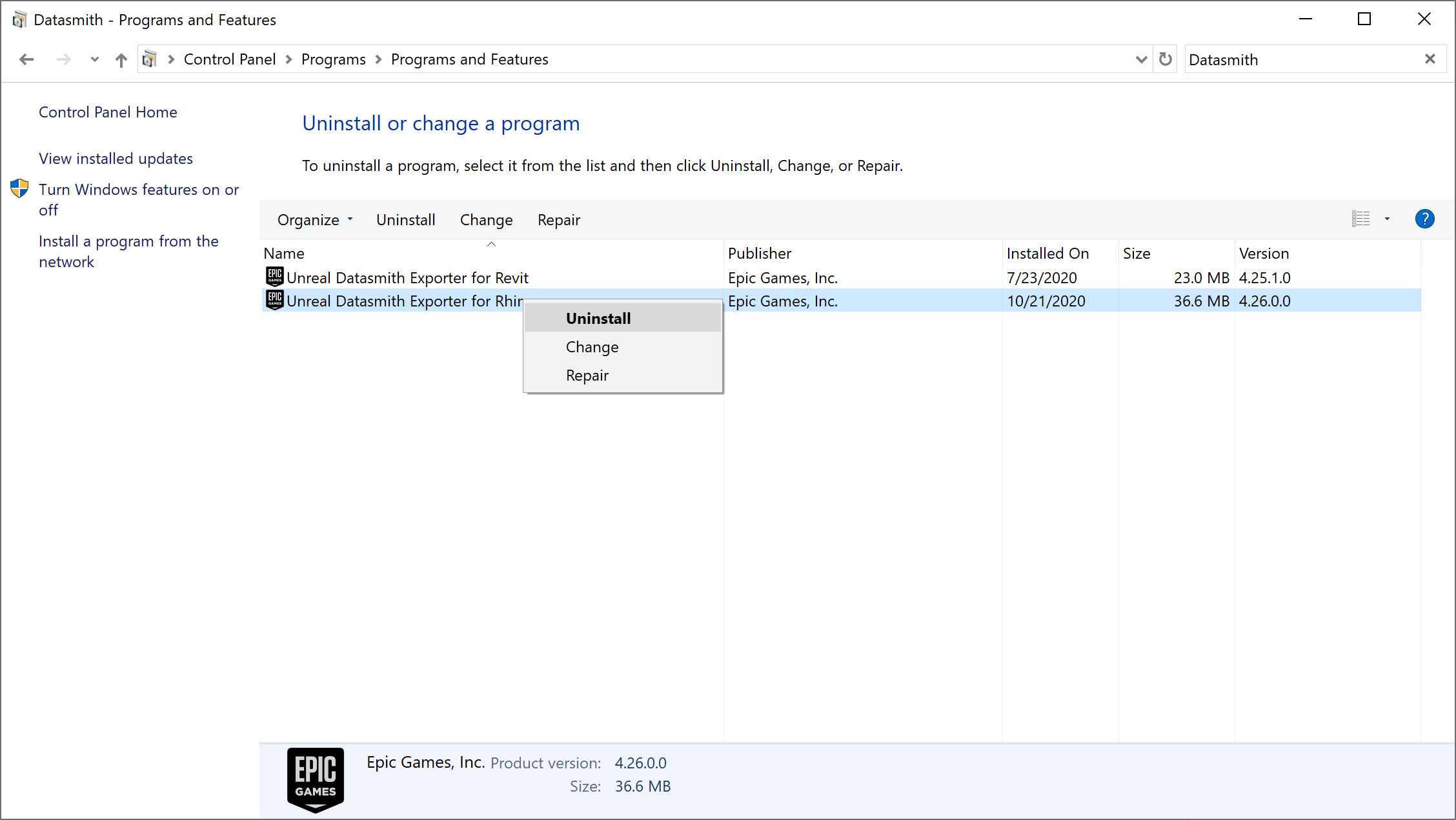Click the large Epic Games logo in details pane

pos(315,779)
